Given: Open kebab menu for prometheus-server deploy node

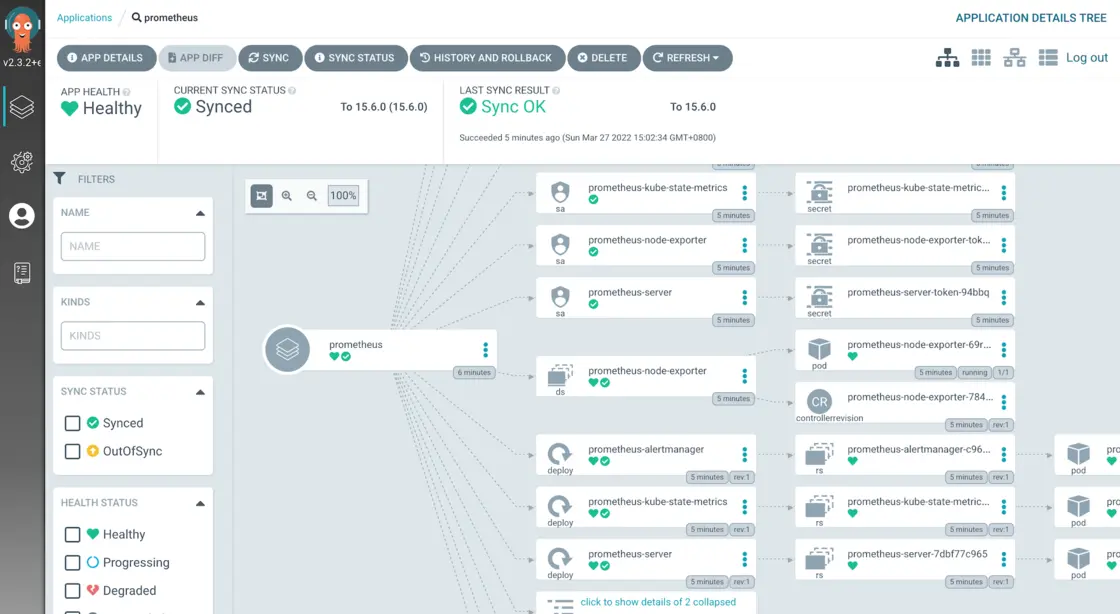Looking at the screenshot, I should [x=744, y=559].
